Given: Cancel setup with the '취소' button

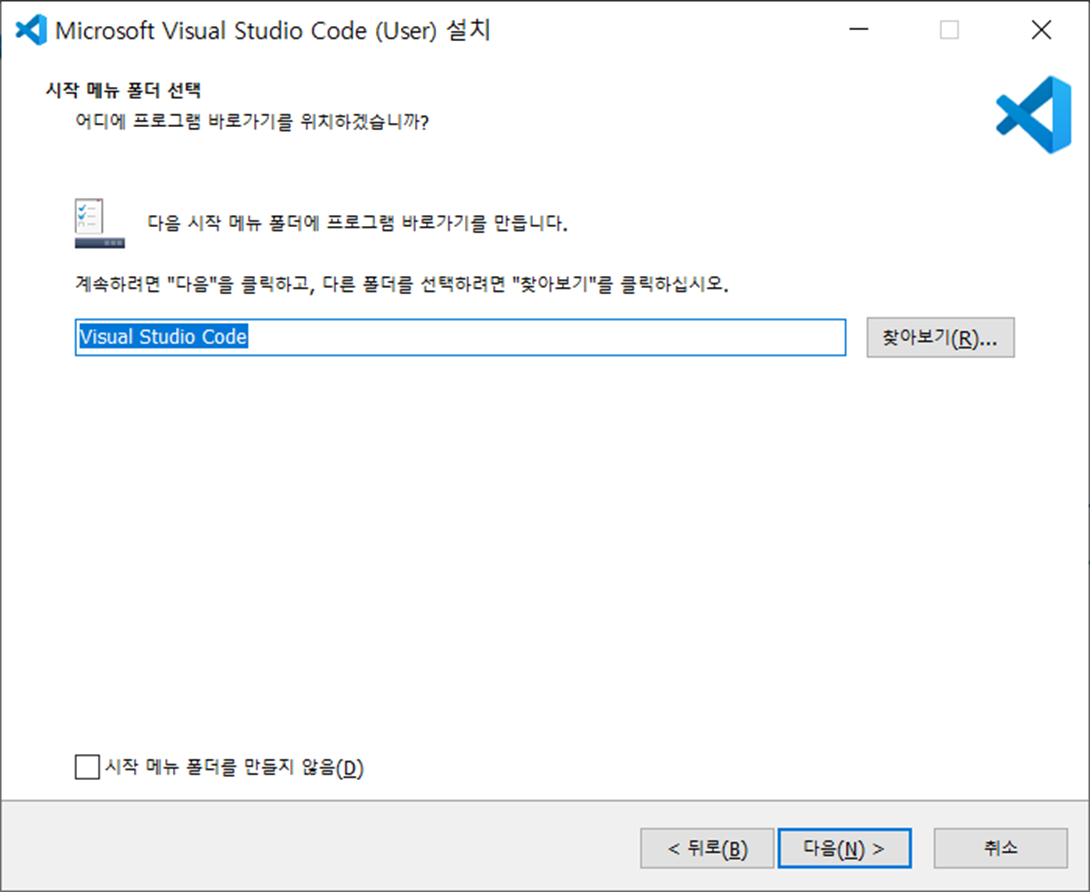Looking at the screenshot, I should (x=1000, y=848).
